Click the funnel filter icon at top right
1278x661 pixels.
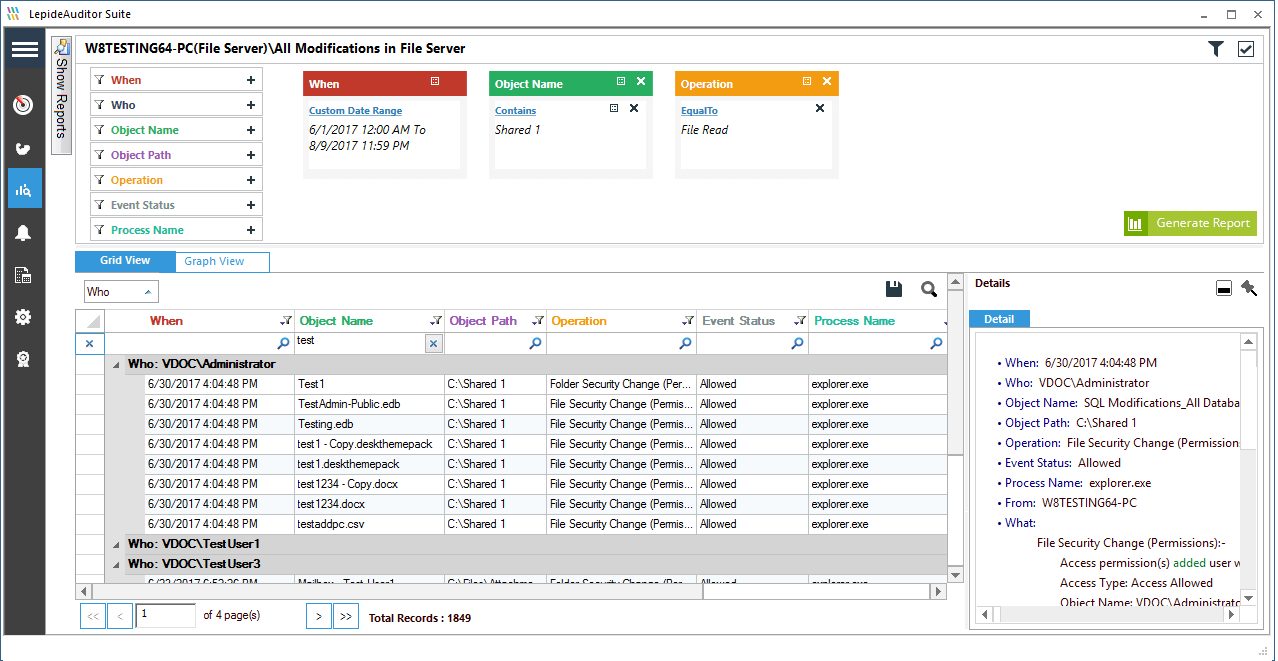[1216, 49]
